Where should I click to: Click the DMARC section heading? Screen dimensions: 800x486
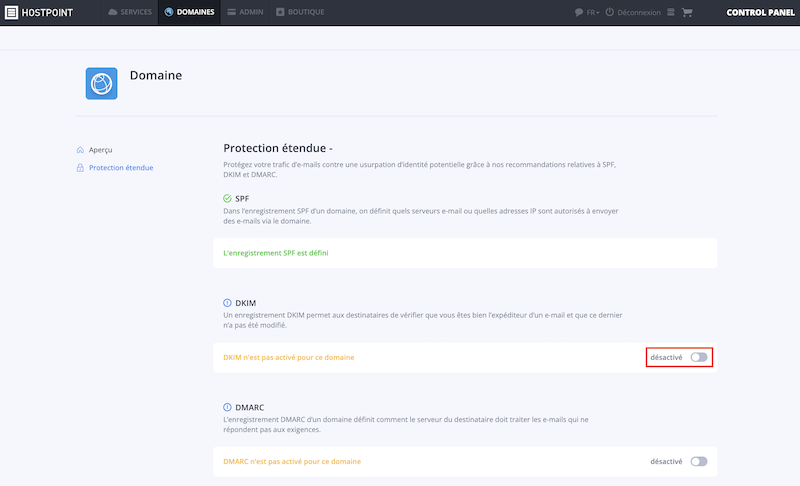point(249,407)
